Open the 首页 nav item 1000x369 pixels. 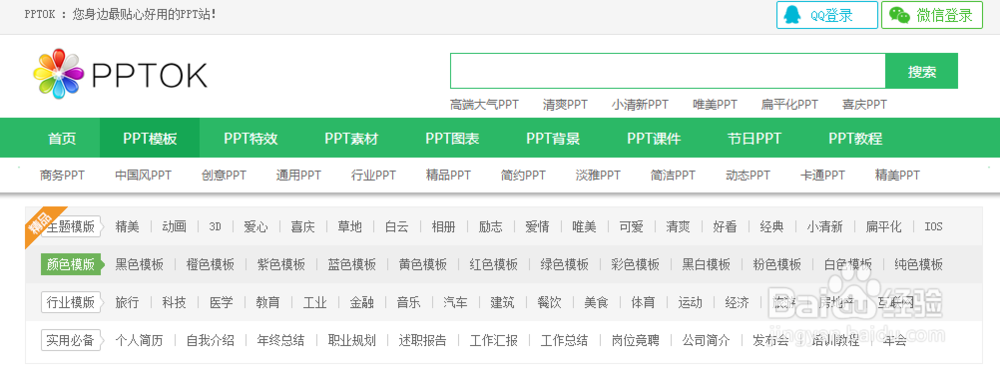click(62, 138)
